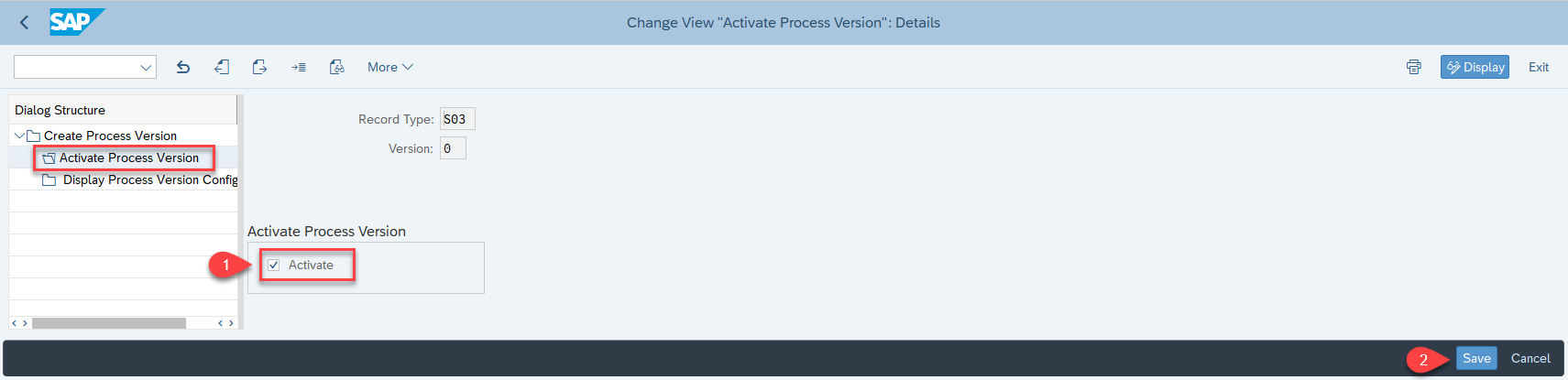Screen dimensions: 1568x380
Task: Click the SAP logo
Action: tap(77, 22)
